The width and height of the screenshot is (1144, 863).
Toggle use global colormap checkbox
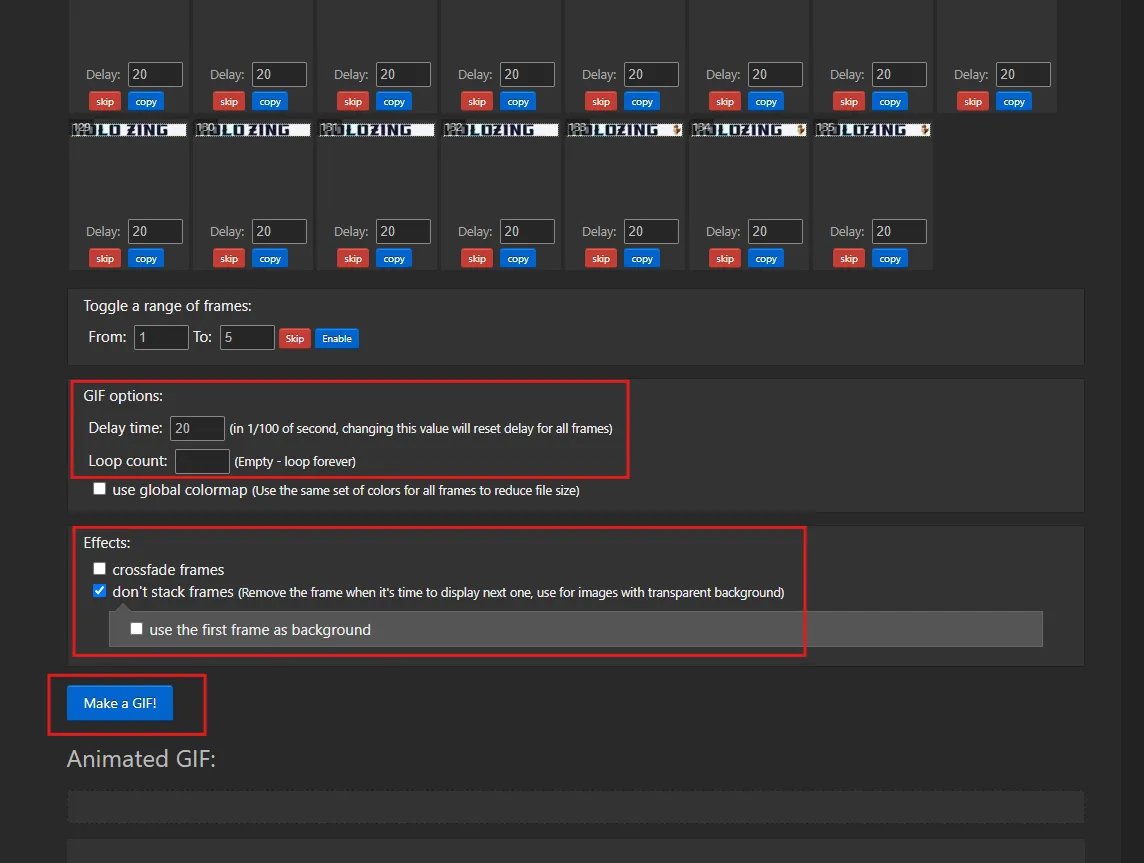(x=99, y=489)
